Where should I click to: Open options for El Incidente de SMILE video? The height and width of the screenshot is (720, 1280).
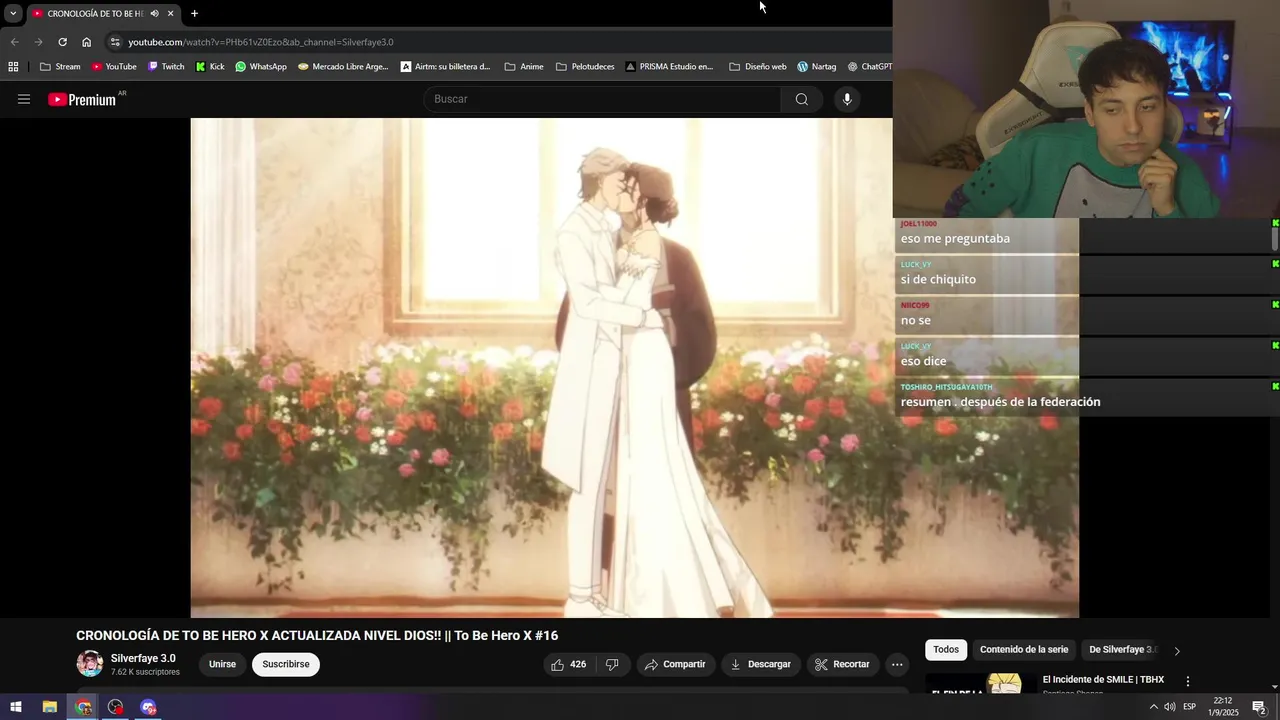point(1188,681)
